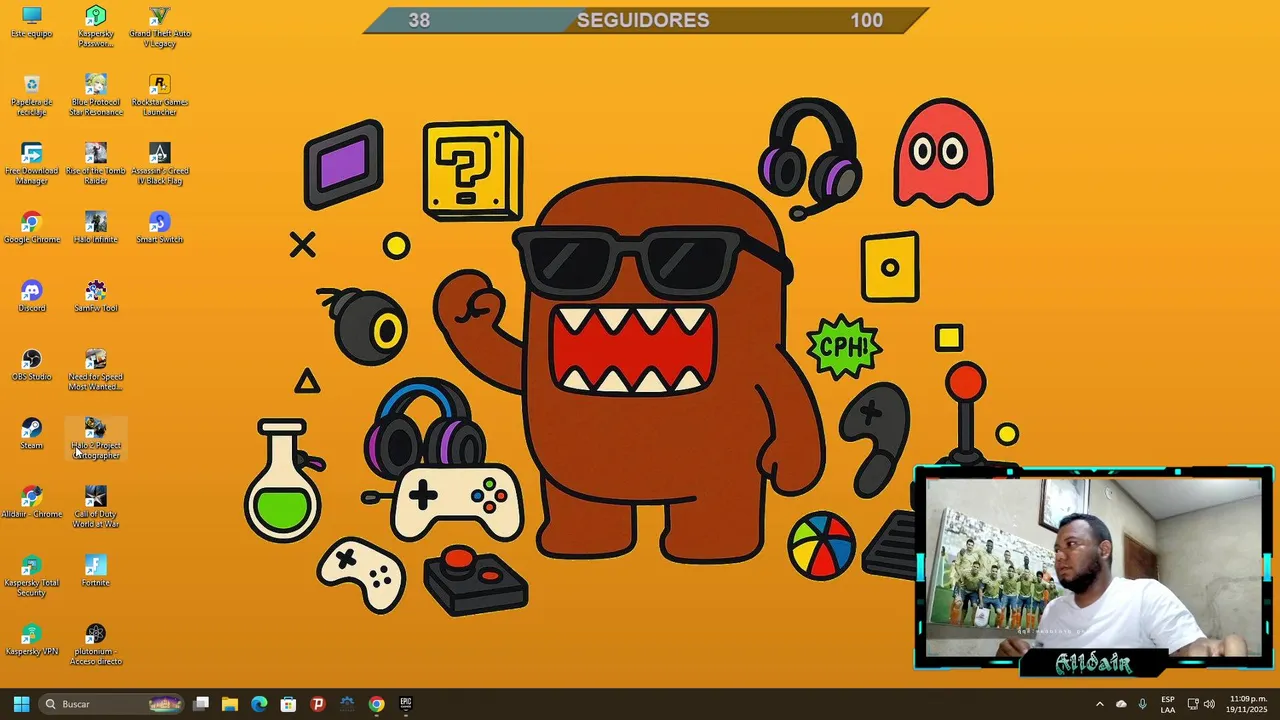Select Call of Duty World at War shortcut
Image resolution: width=1280 pixels, height=720 pixels.
click(95, 508)
